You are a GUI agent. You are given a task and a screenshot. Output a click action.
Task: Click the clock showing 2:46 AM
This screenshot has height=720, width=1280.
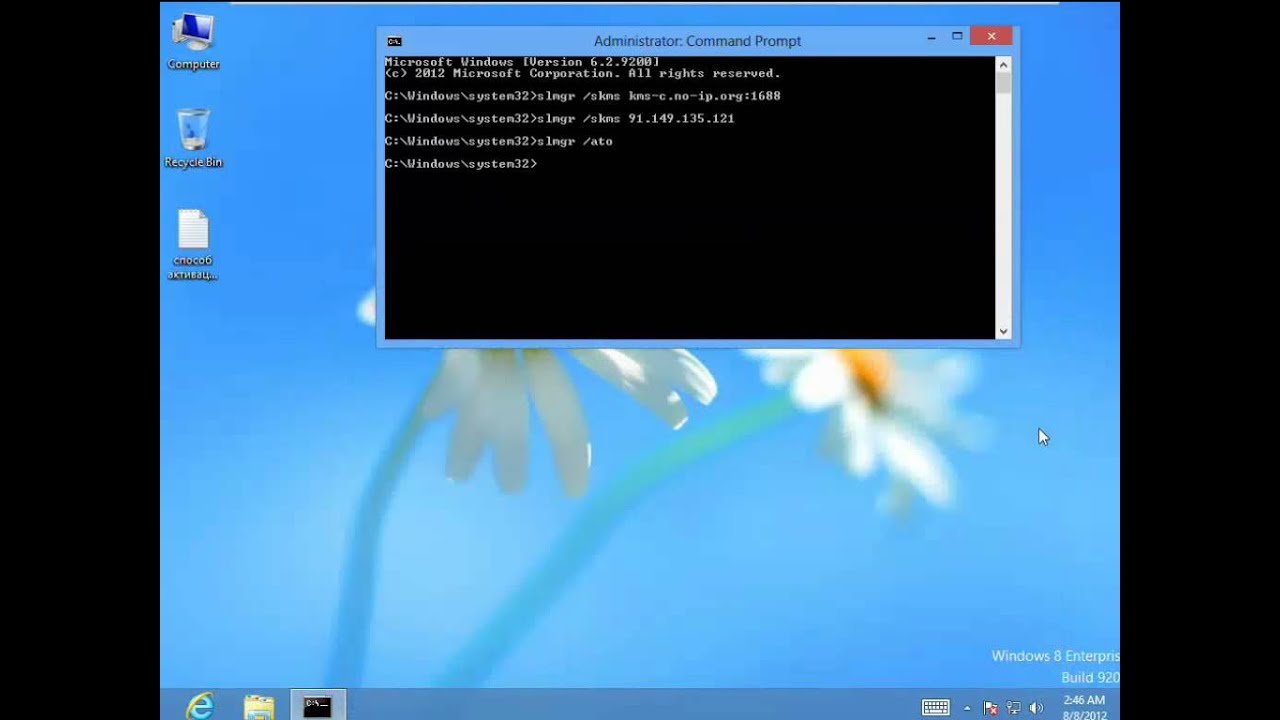click(1084, 708)
